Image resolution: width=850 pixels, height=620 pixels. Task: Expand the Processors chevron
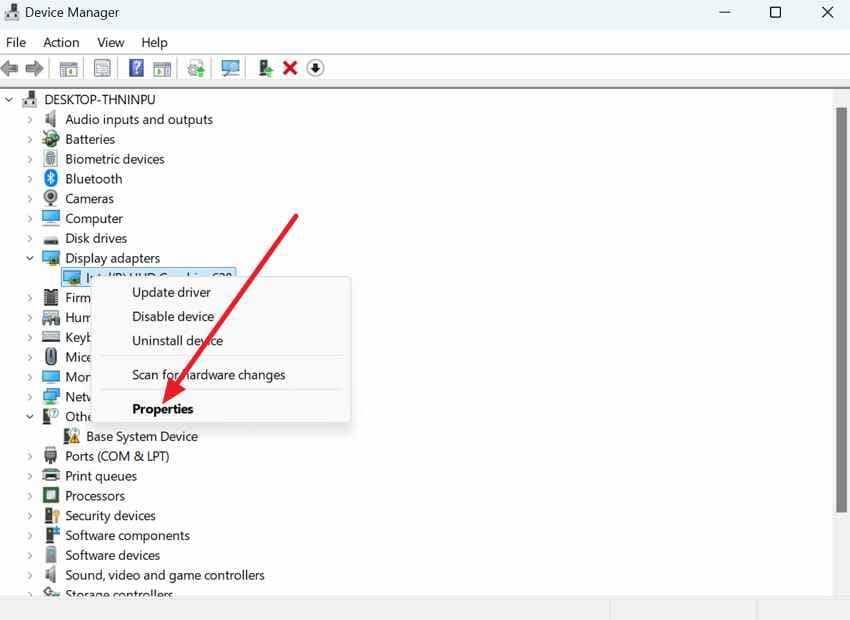point(30,496)
